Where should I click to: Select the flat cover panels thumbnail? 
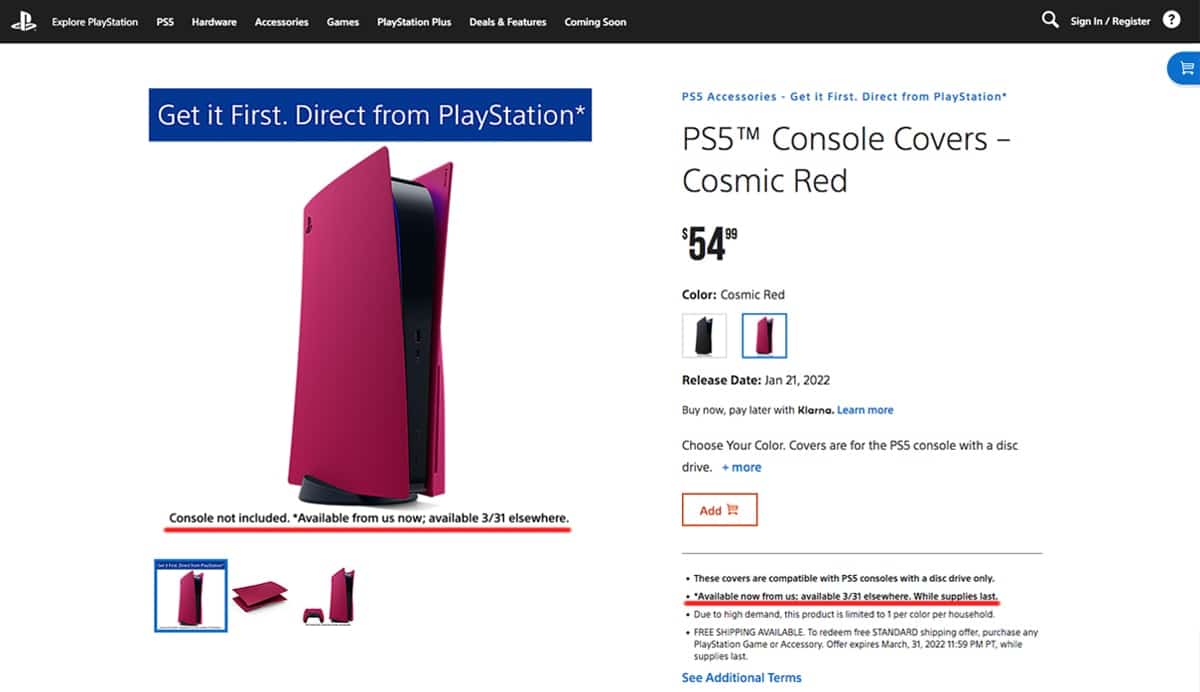click(x=260, y=597)
